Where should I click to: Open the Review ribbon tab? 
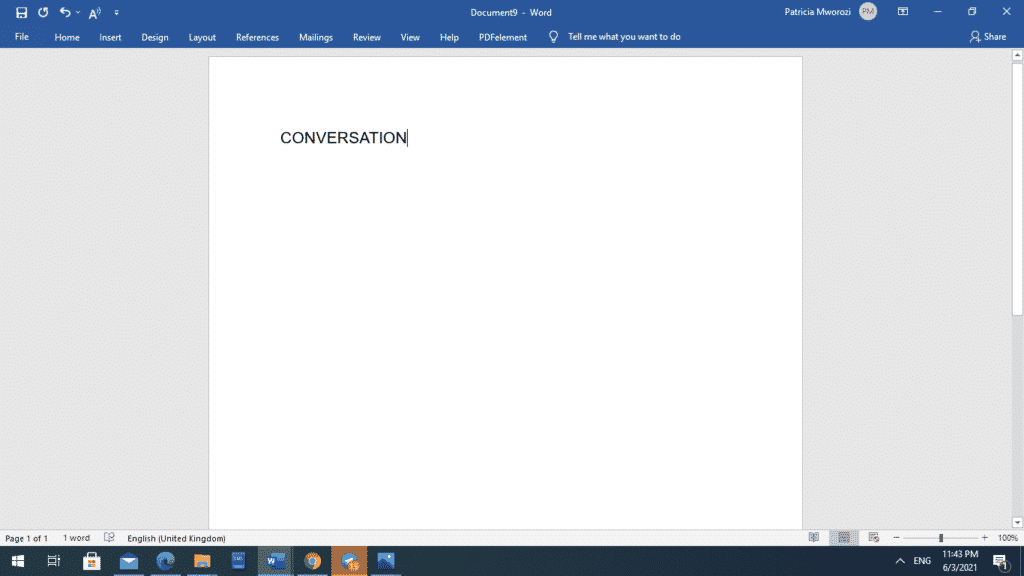[366, 37]
